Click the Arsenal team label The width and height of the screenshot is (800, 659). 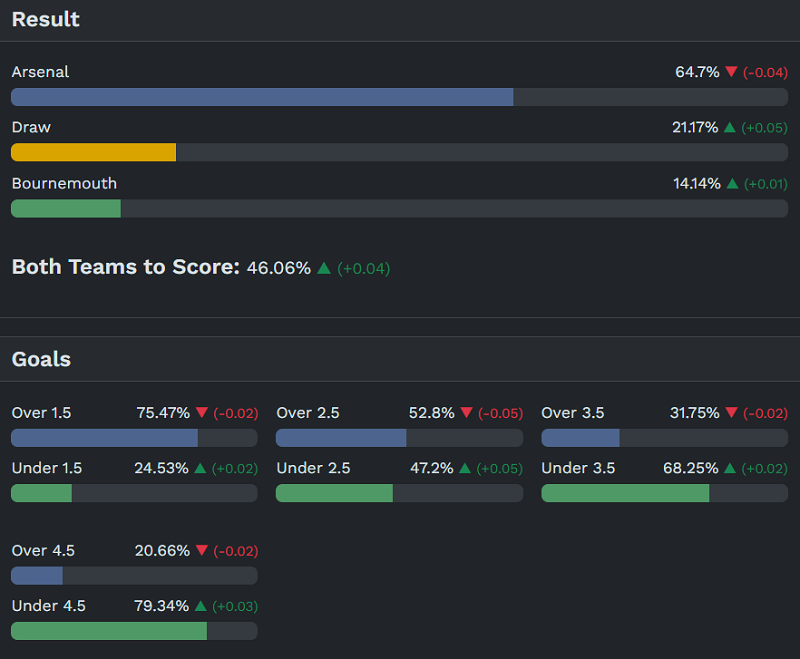click(x=40, y=72)
